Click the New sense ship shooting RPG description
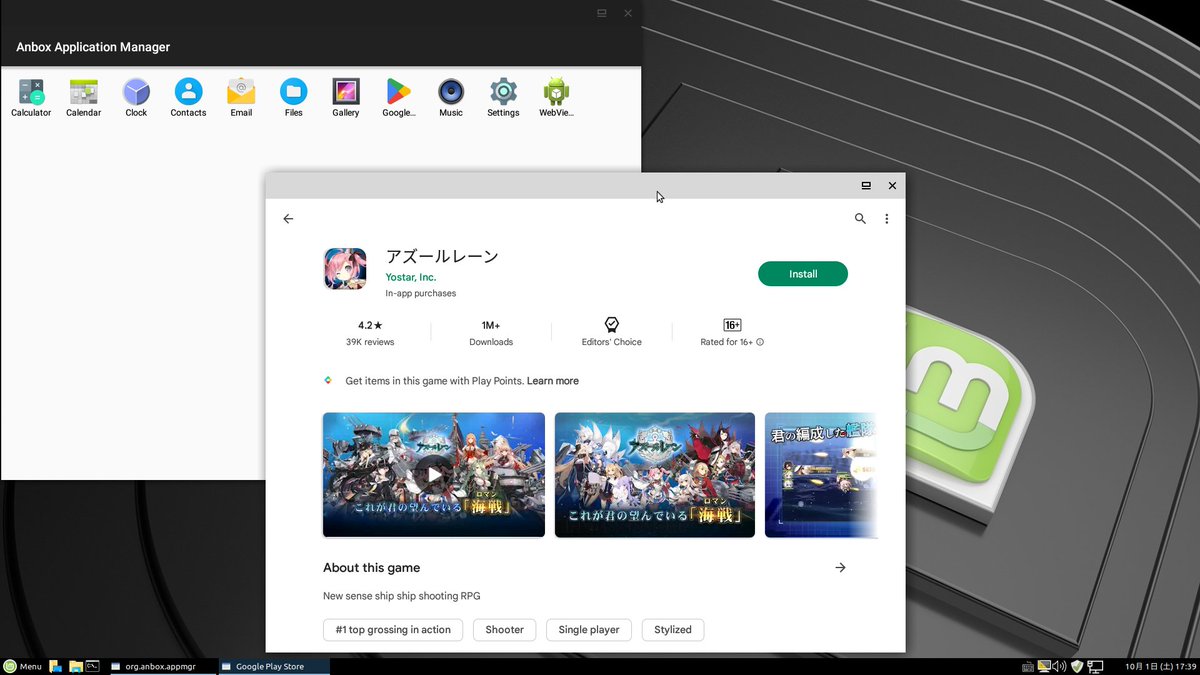This screenshot has width=1200, height=675. [x=402, y=596]
